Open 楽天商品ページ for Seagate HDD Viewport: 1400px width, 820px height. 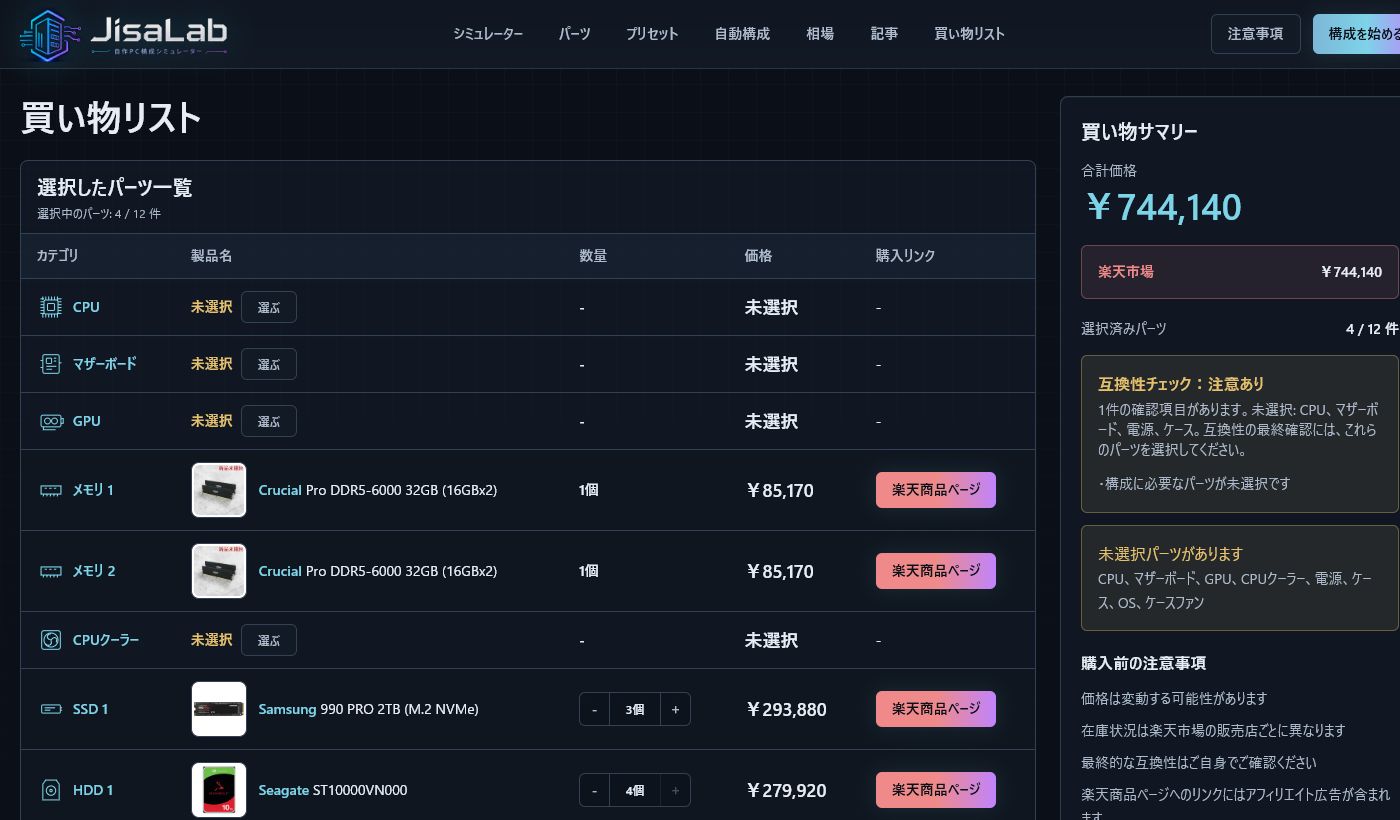936,790
